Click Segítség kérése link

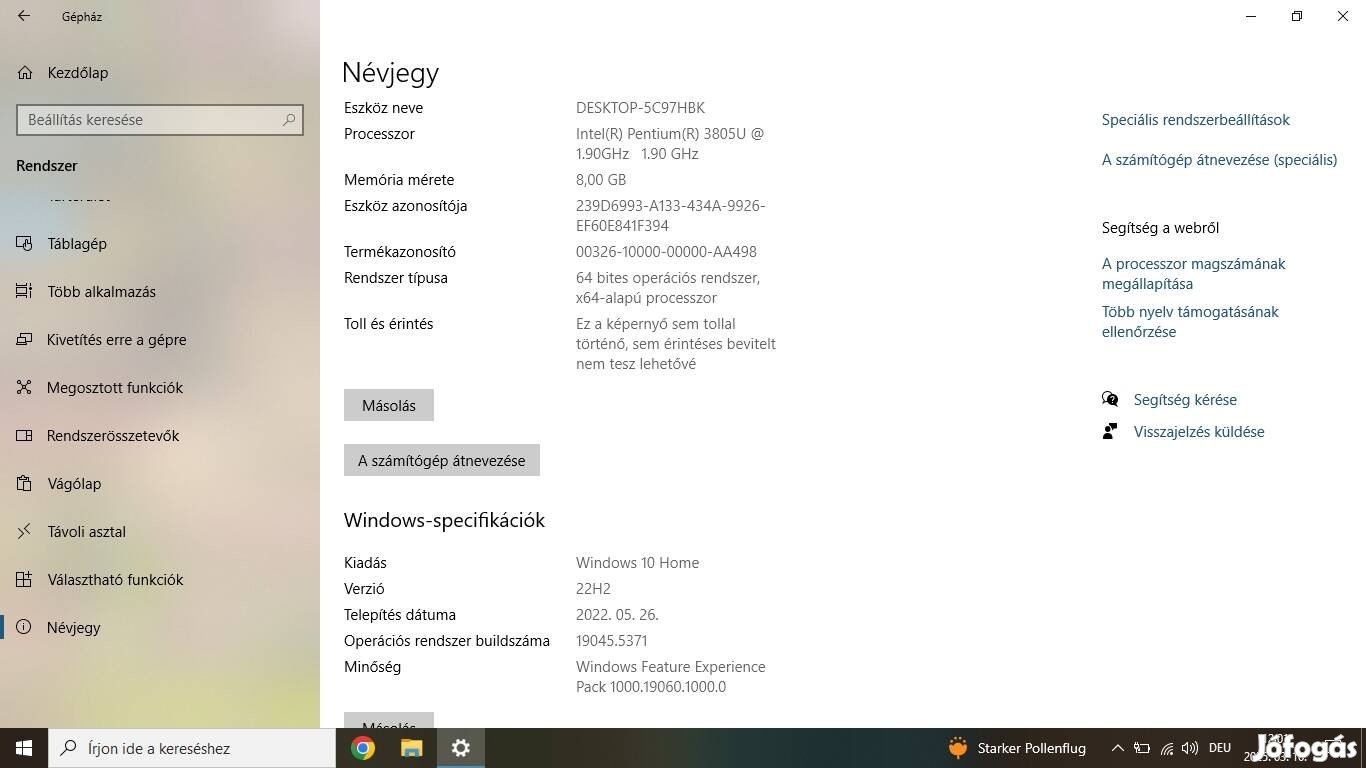point(1185,400)
